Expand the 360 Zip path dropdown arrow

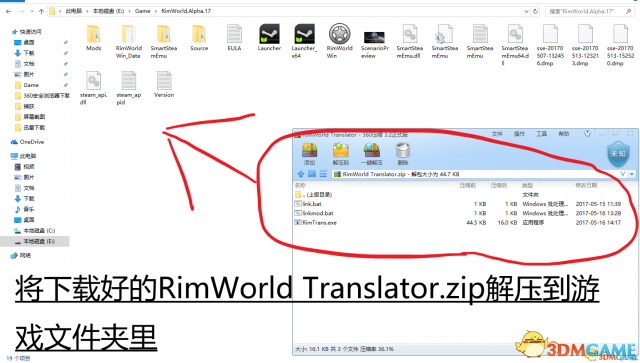[x=632, y=174]
